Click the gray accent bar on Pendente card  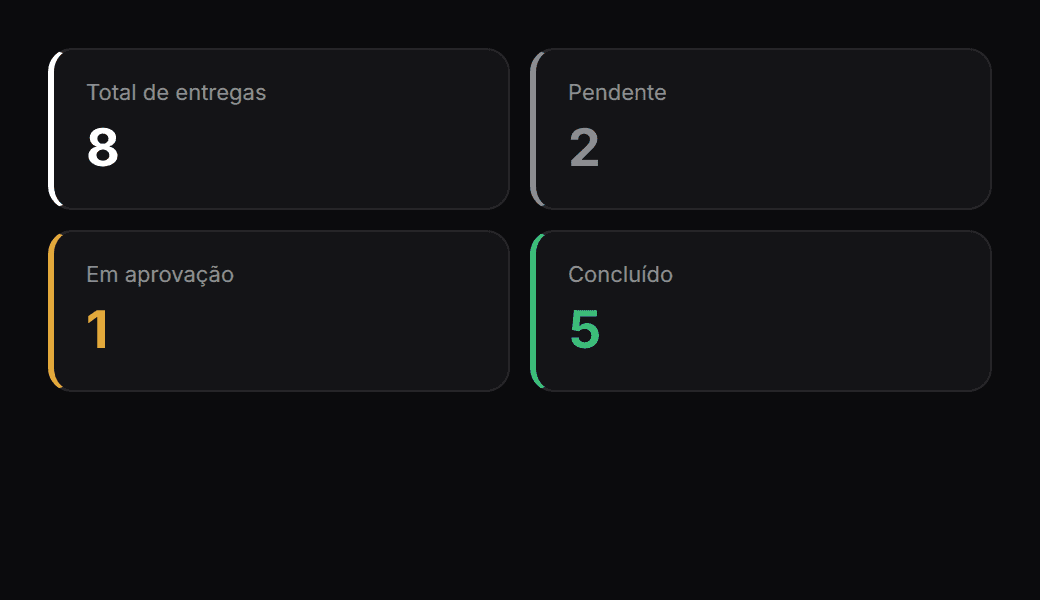click(x=533, y=129)
